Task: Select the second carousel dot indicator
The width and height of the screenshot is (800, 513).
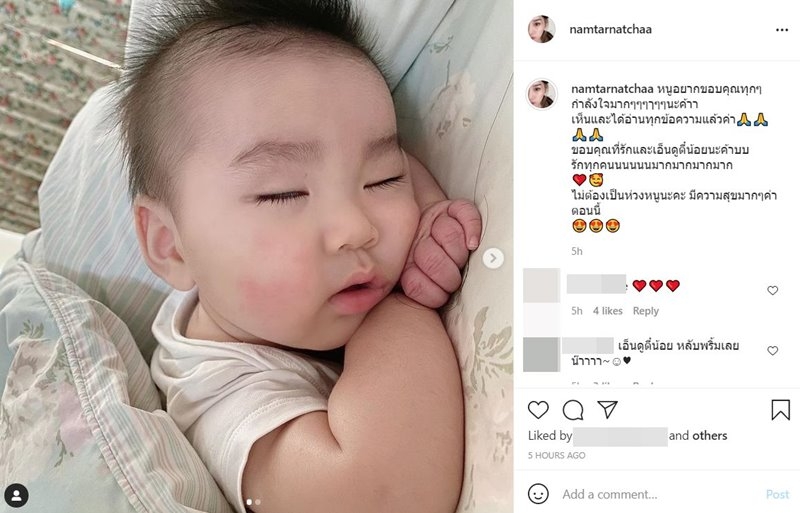Action: (x=258, y=502)
